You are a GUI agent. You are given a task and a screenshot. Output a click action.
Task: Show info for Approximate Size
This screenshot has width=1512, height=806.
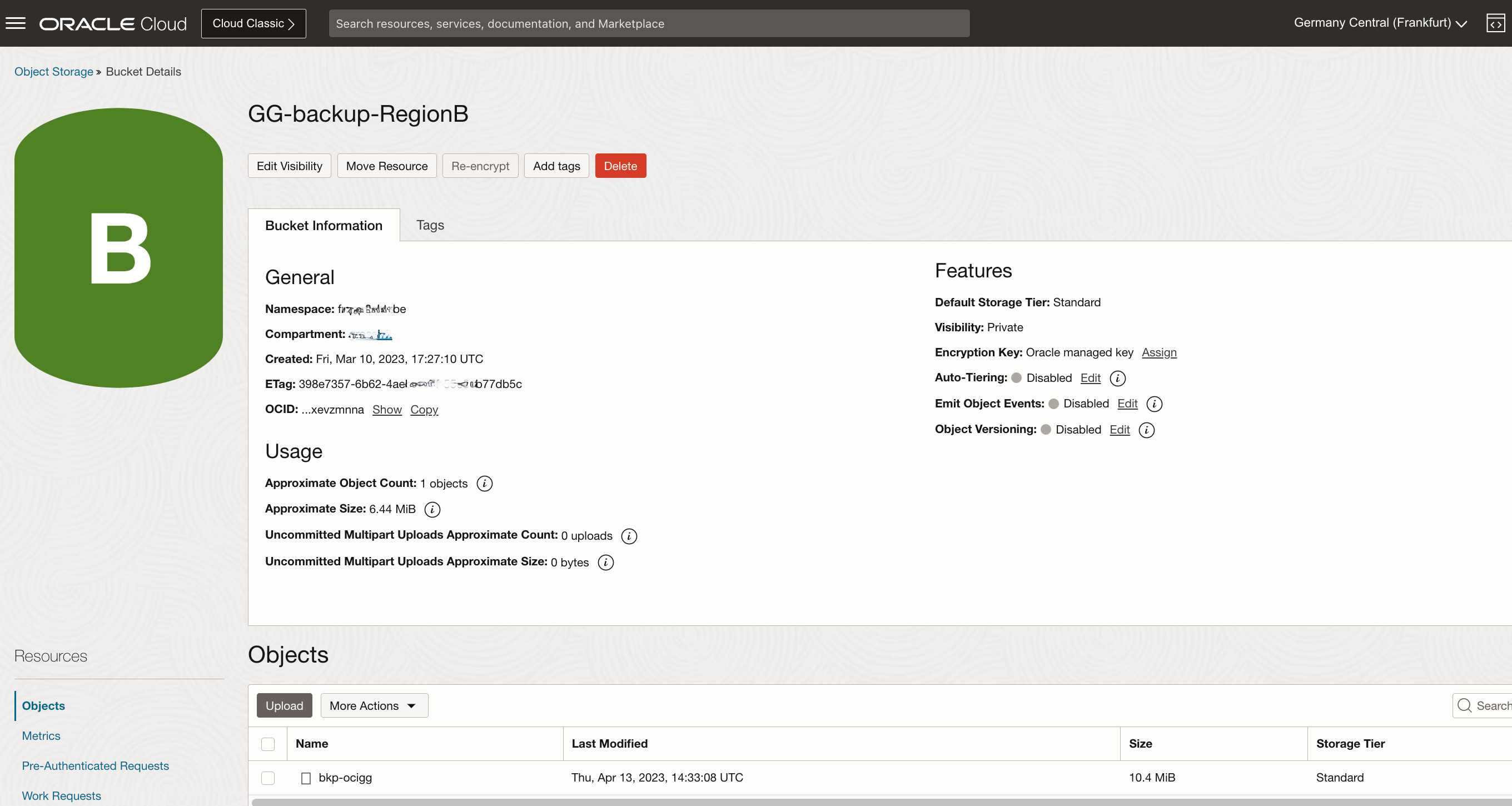(432, 510)
